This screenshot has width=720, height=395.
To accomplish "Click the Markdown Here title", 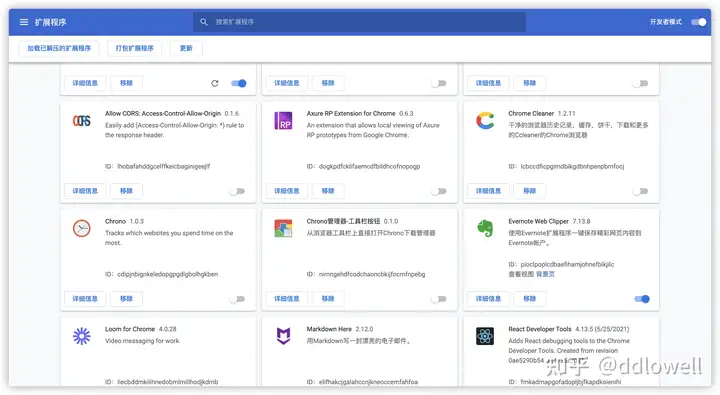I will pyautogui.click(x=329, y=329).
